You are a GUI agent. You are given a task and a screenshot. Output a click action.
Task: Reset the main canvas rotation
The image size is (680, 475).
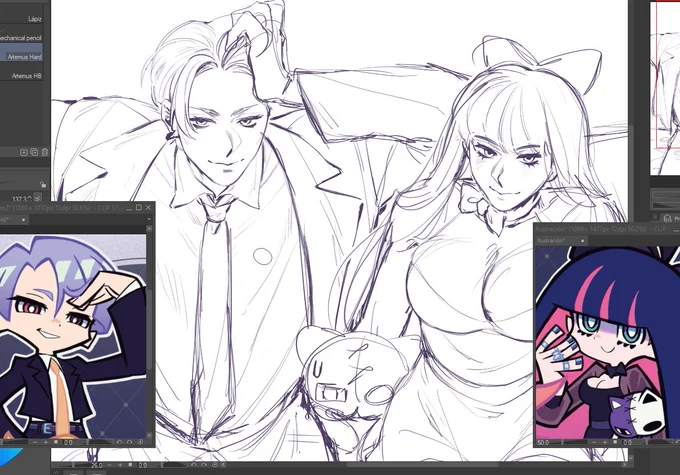click(x=214, y=465)
